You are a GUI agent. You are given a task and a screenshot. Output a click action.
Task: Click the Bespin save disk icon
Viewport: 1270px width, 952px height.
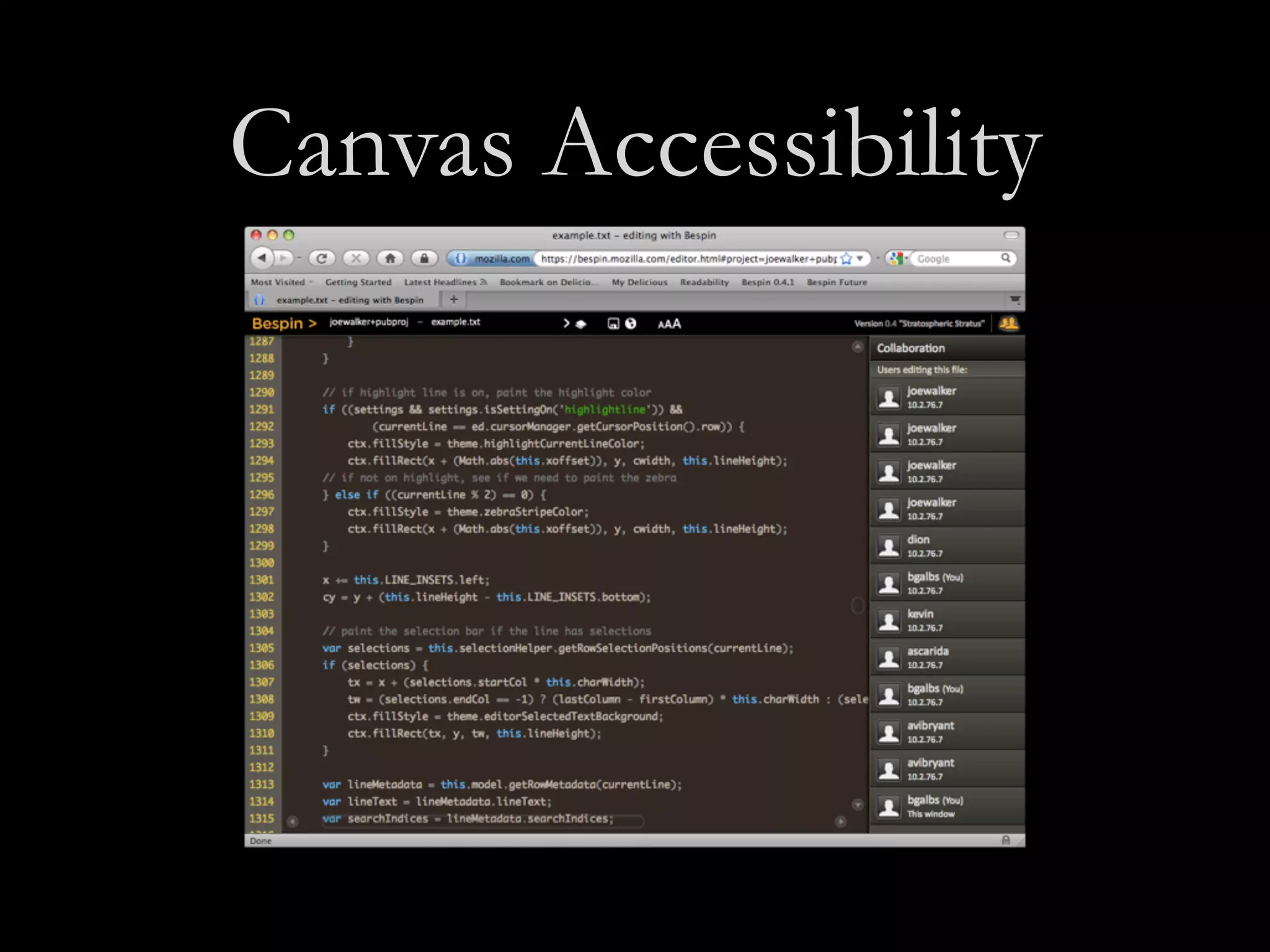(x=613, y=324)
